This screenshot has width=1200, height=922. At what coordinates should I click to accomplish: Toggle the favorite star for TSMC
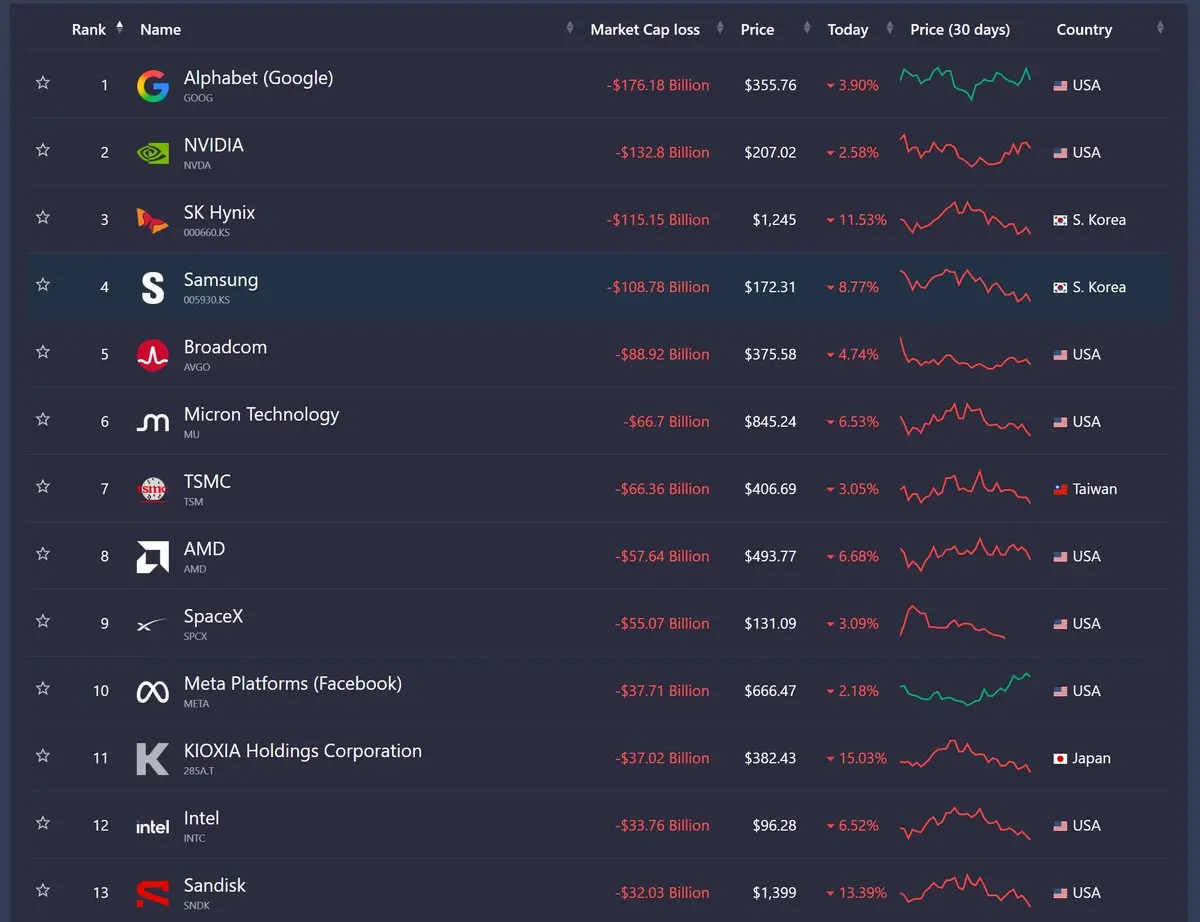click(43, 487)
